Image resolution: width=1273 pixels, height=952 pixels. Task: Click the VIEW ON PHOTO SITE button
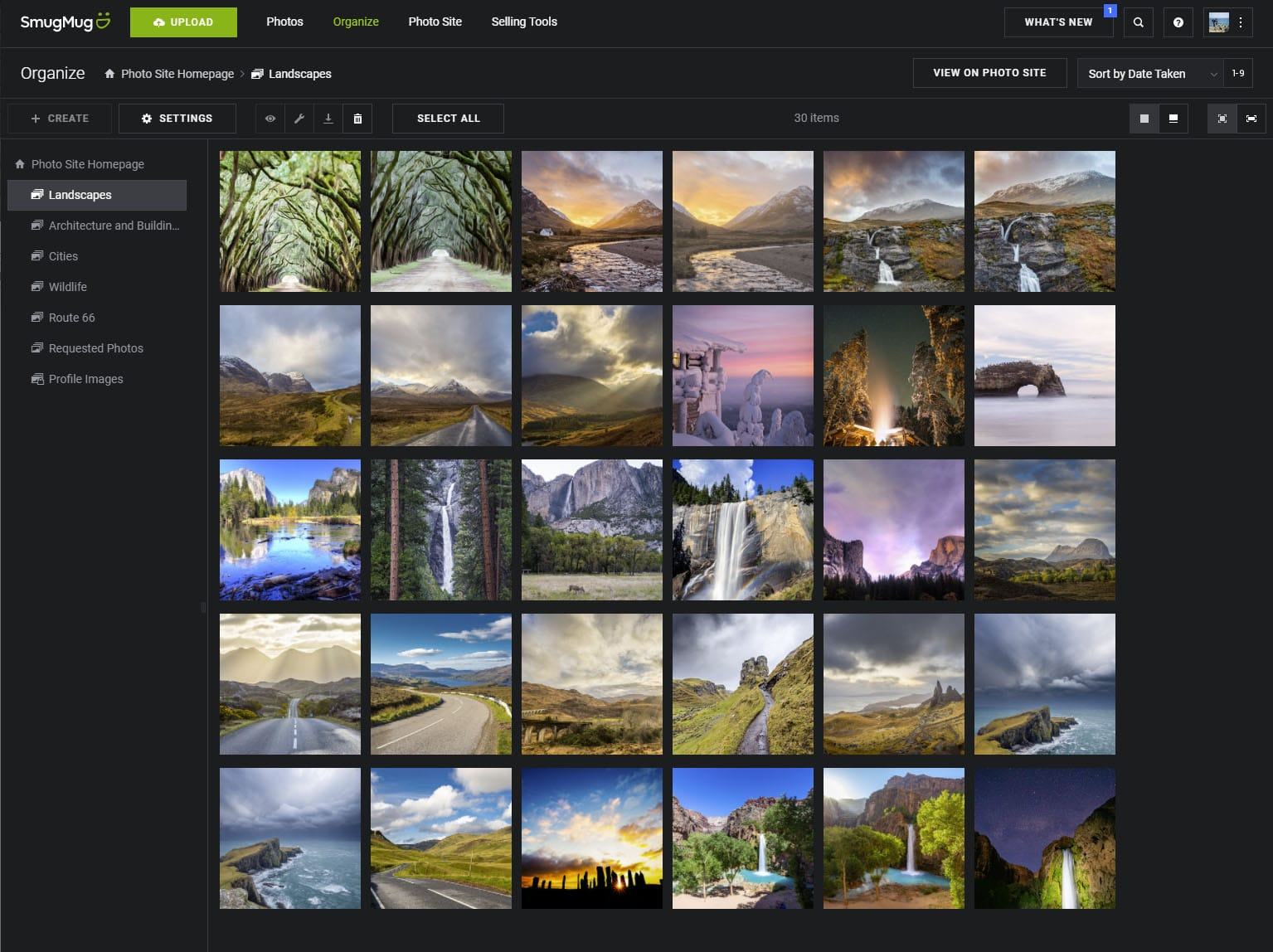click(989, 73)
